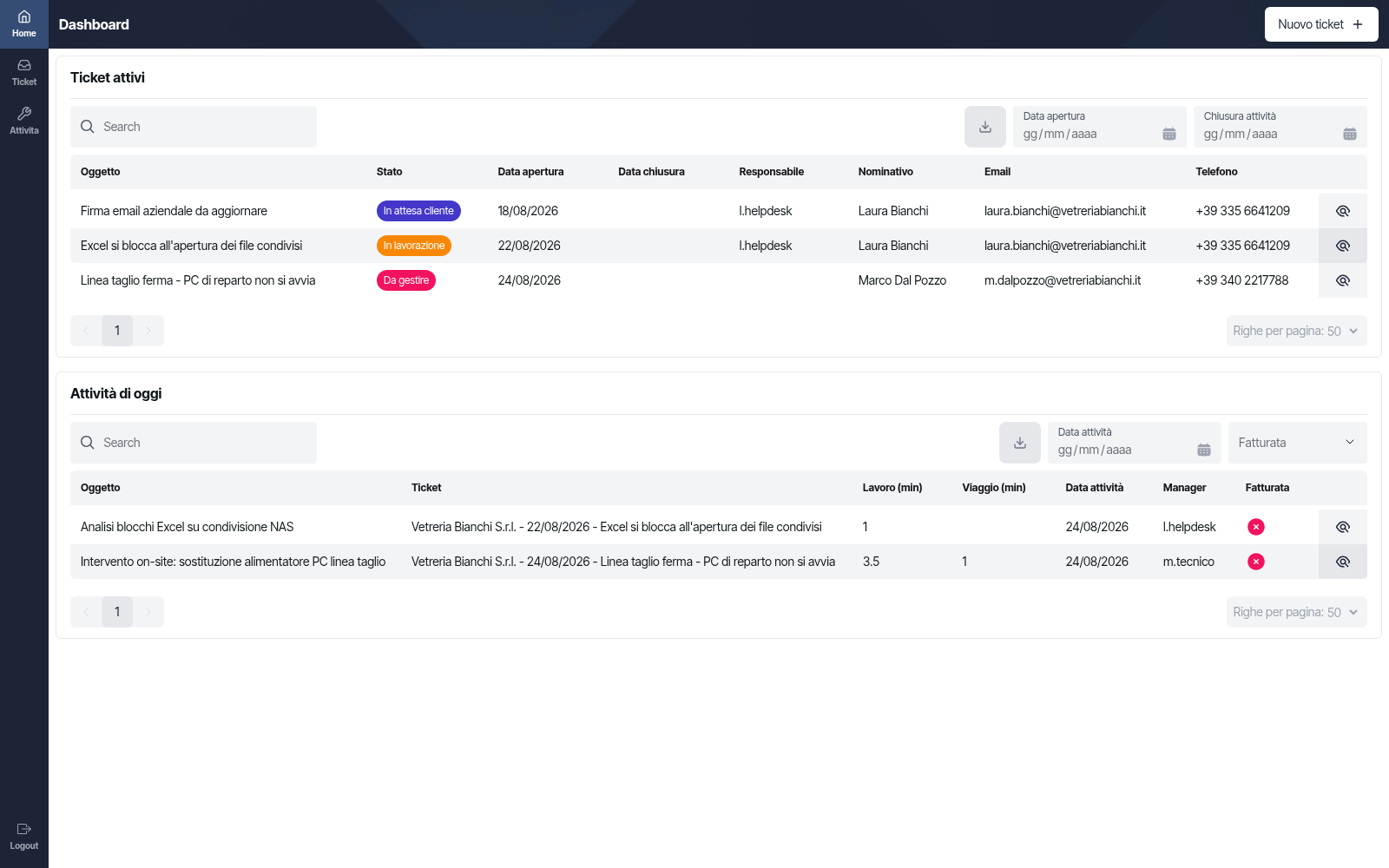Click the magnifier icon in Ticket attivi search
This screenshot has height=868, width=1389.
pyautogui.click(x=88, y=127)
